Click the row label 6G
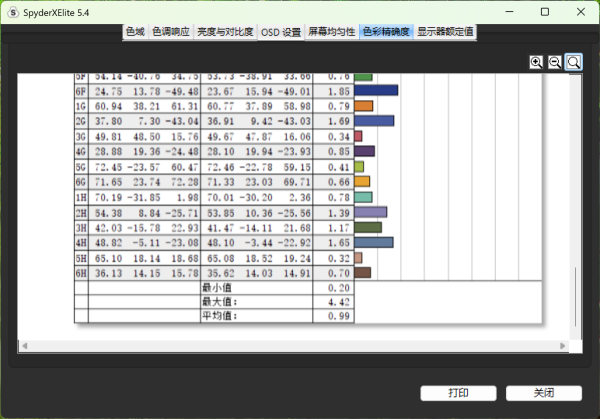 [81, 182]
